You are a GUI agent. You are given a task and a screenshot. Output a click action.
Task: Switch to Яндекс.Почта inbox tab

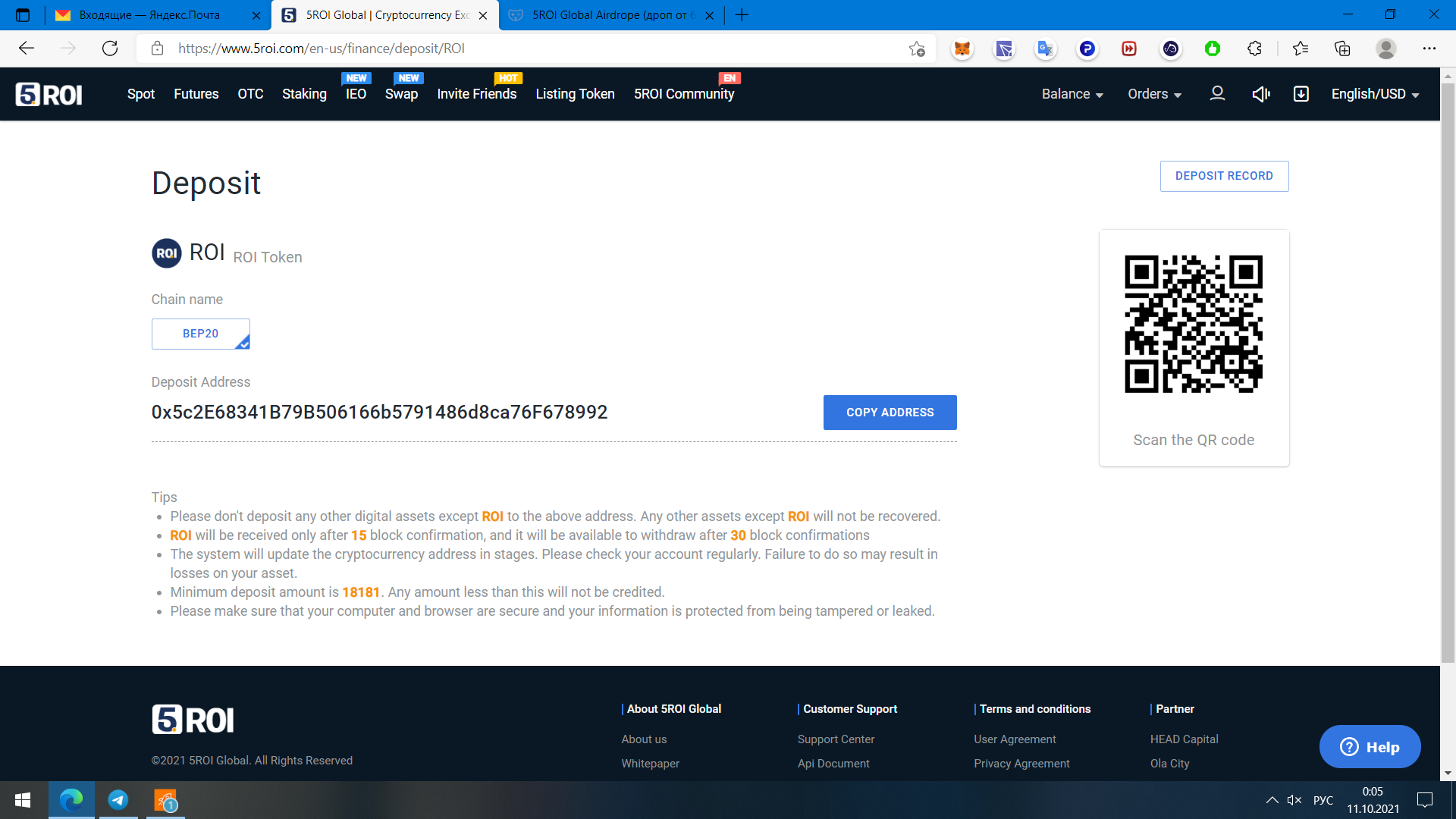(158, 15)
